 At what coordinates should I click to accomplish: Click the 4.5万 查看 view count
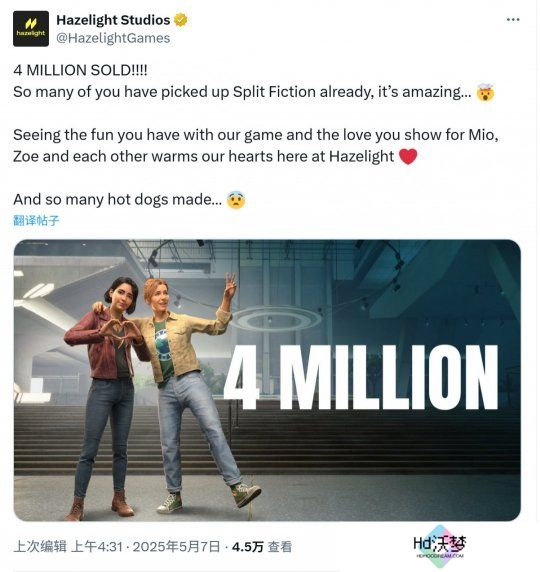click(262, 546)
